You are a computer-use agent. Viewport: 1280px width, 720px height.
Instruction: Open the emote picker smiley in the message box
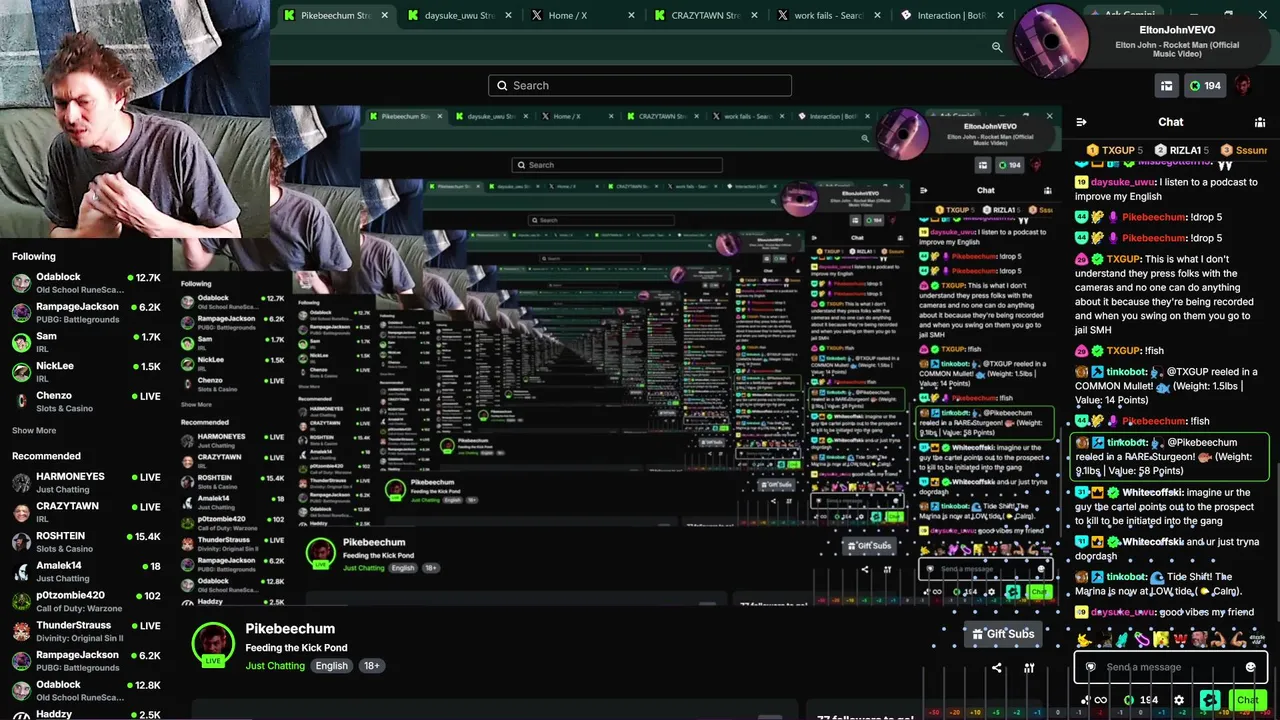click(1250, 667)
